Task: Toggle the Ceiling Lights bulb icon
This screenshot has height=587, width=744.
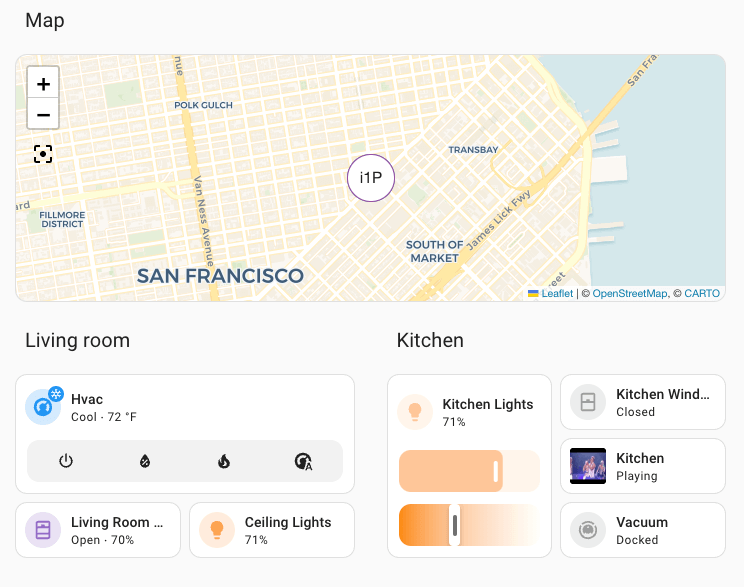Action: point(217,530)
